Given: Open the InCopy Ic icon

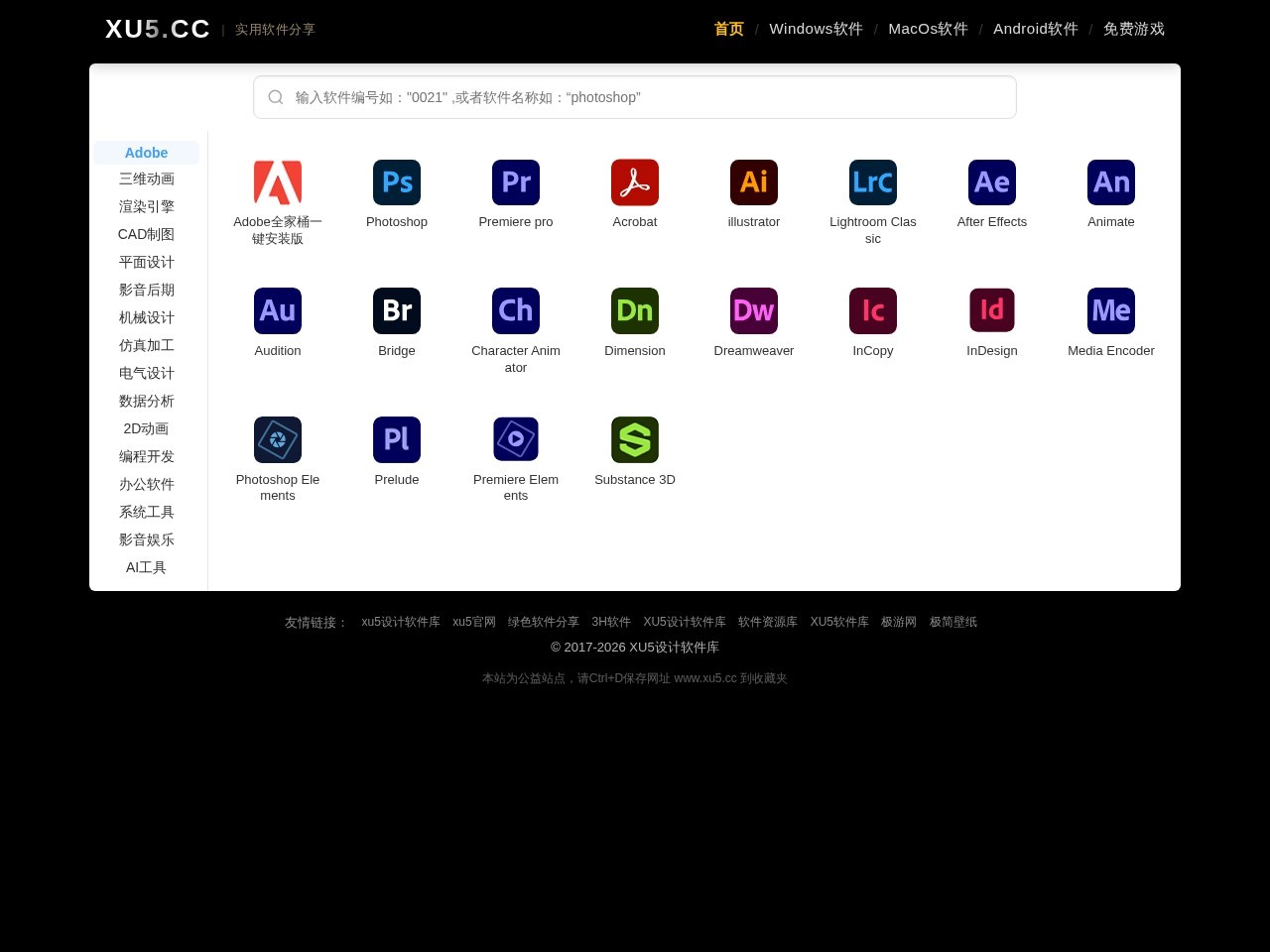Looking at the screenshot, I should 873,311.
